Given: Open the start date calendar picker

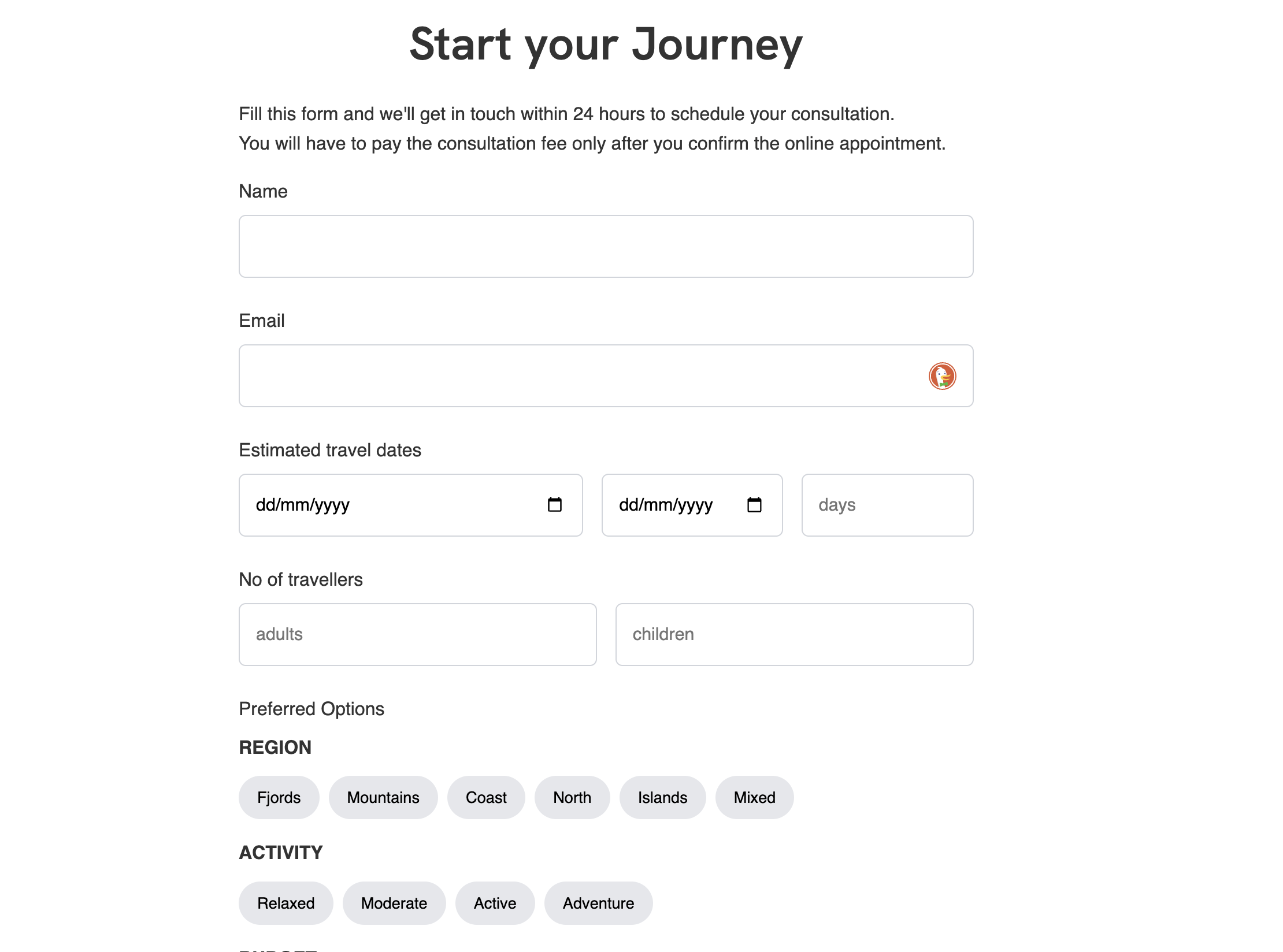Looking at the screenshot, I should tap(554, 505).
